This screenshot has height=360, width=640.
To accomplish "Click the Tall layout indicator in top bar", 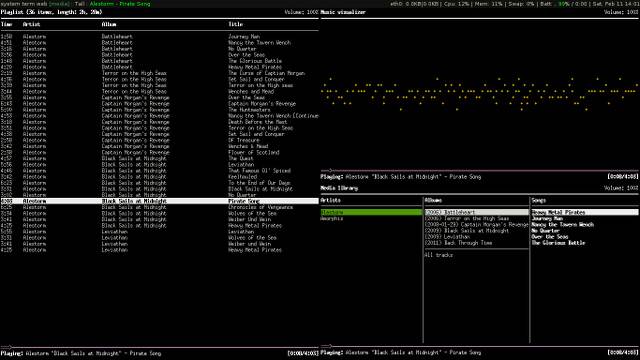I will 80,4.
